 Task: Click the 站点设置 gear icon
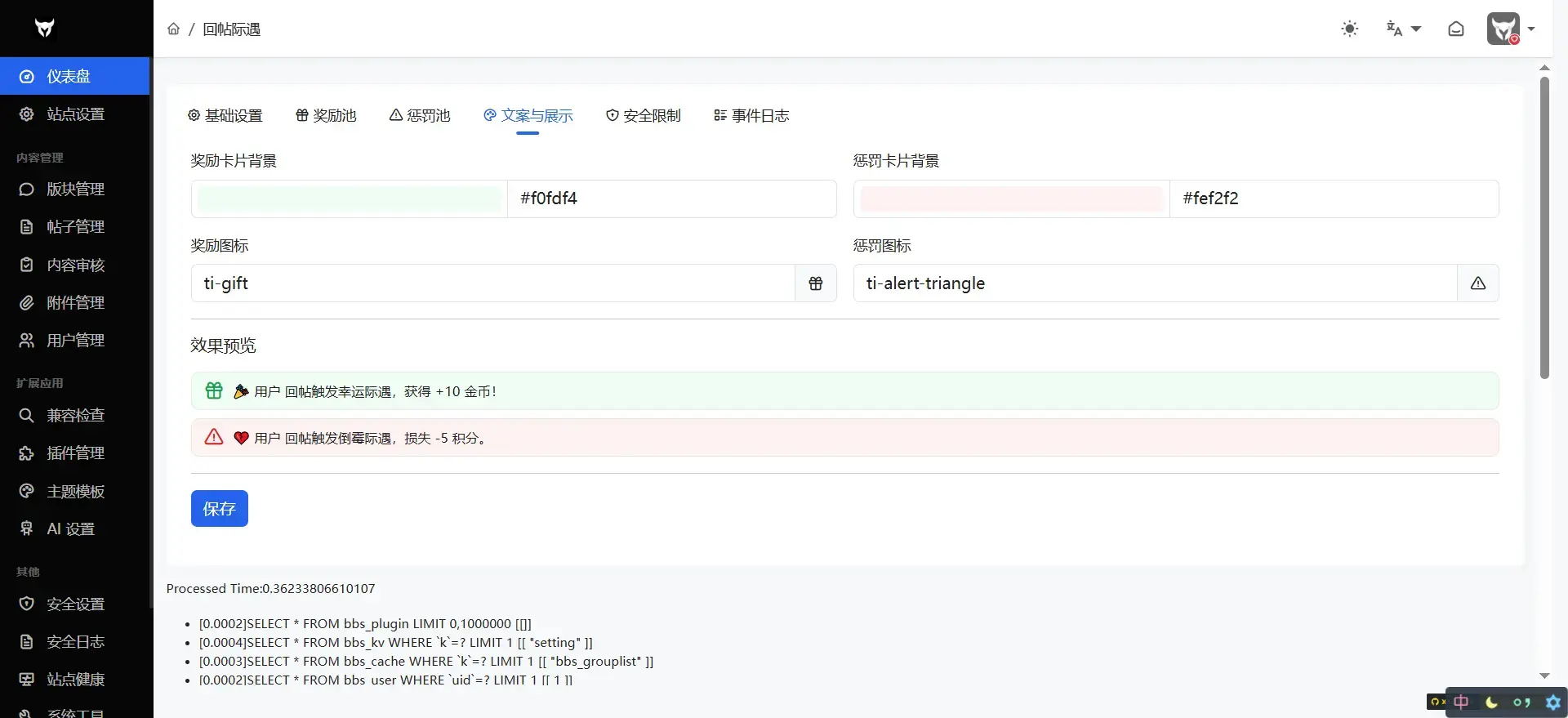27,114
